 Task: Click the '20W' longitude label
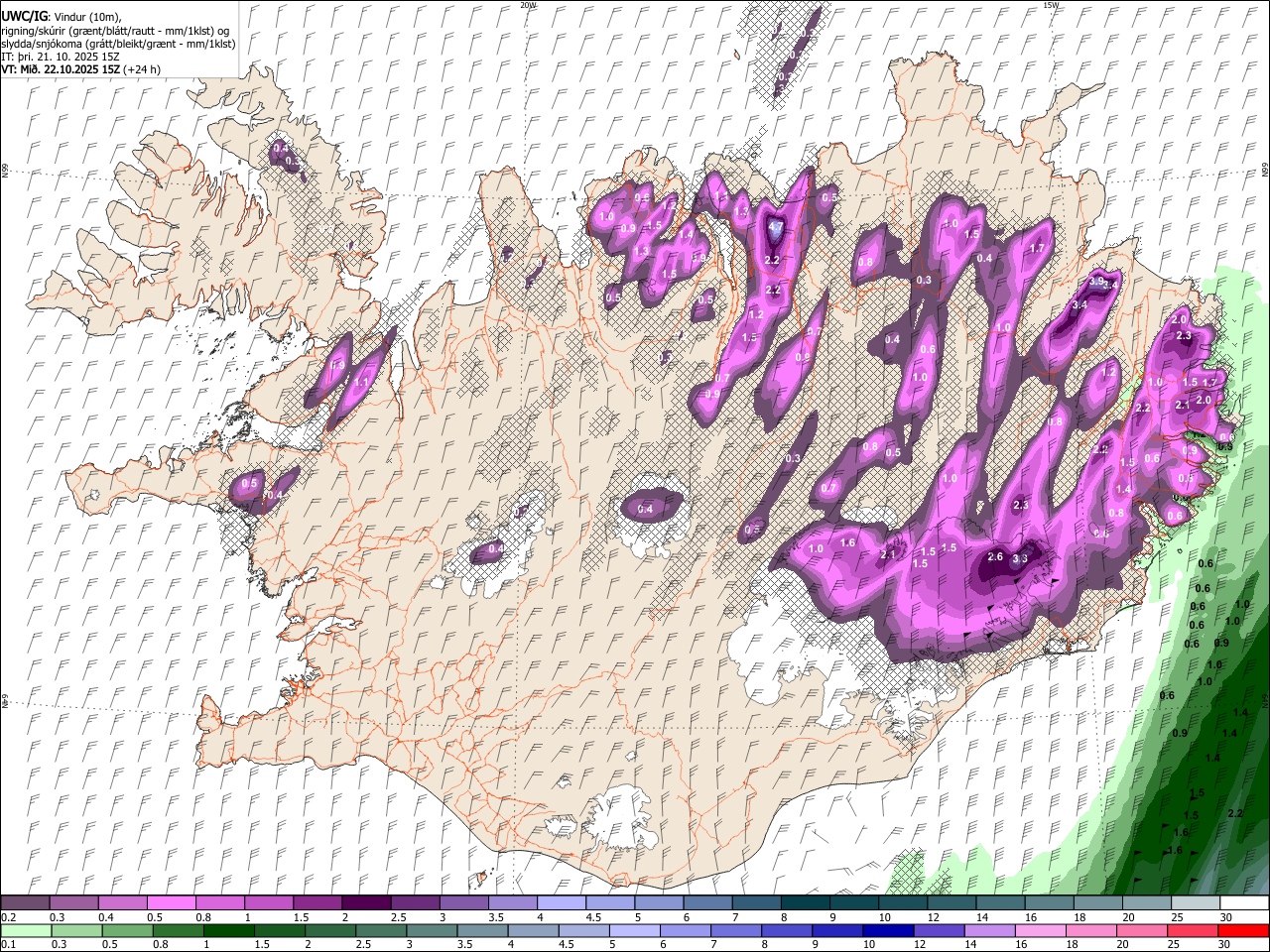(x=529, y=5)
